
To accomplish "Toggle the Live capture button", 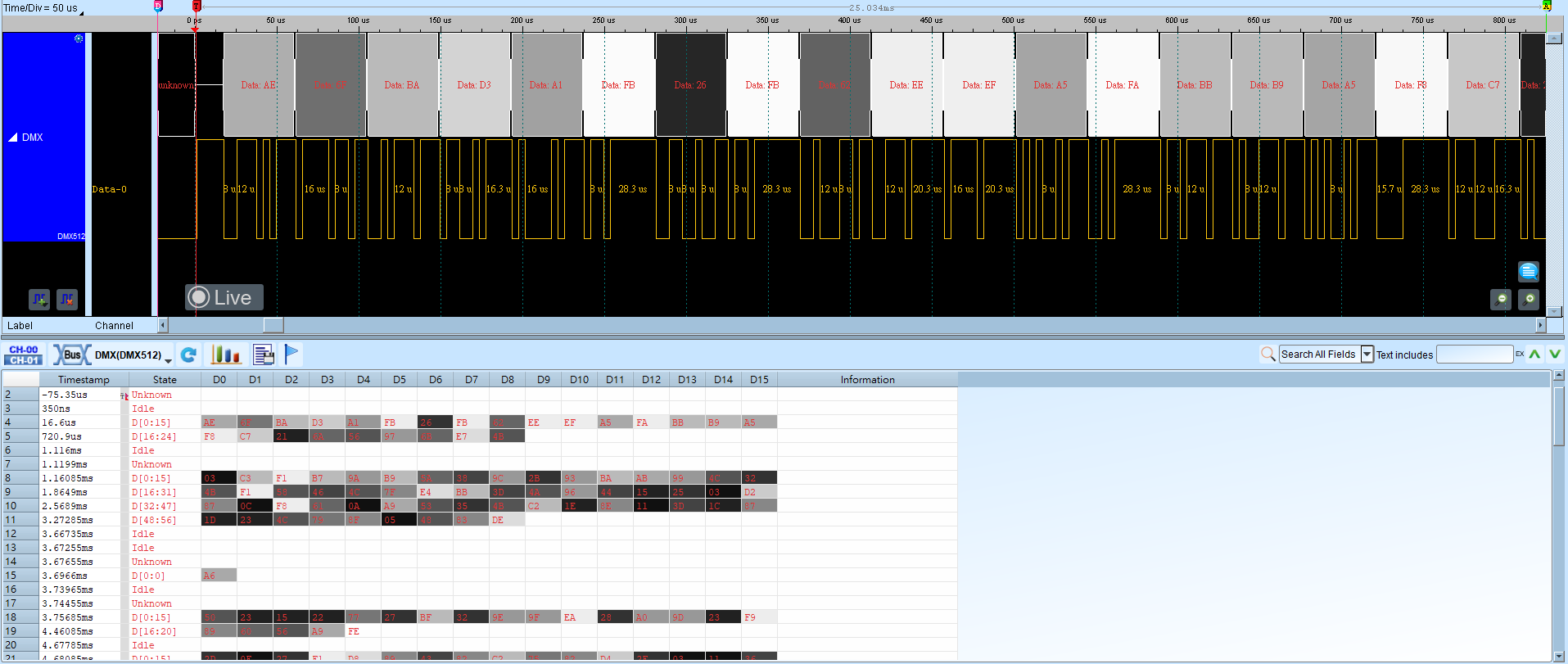I will click(x=224, y=297).
